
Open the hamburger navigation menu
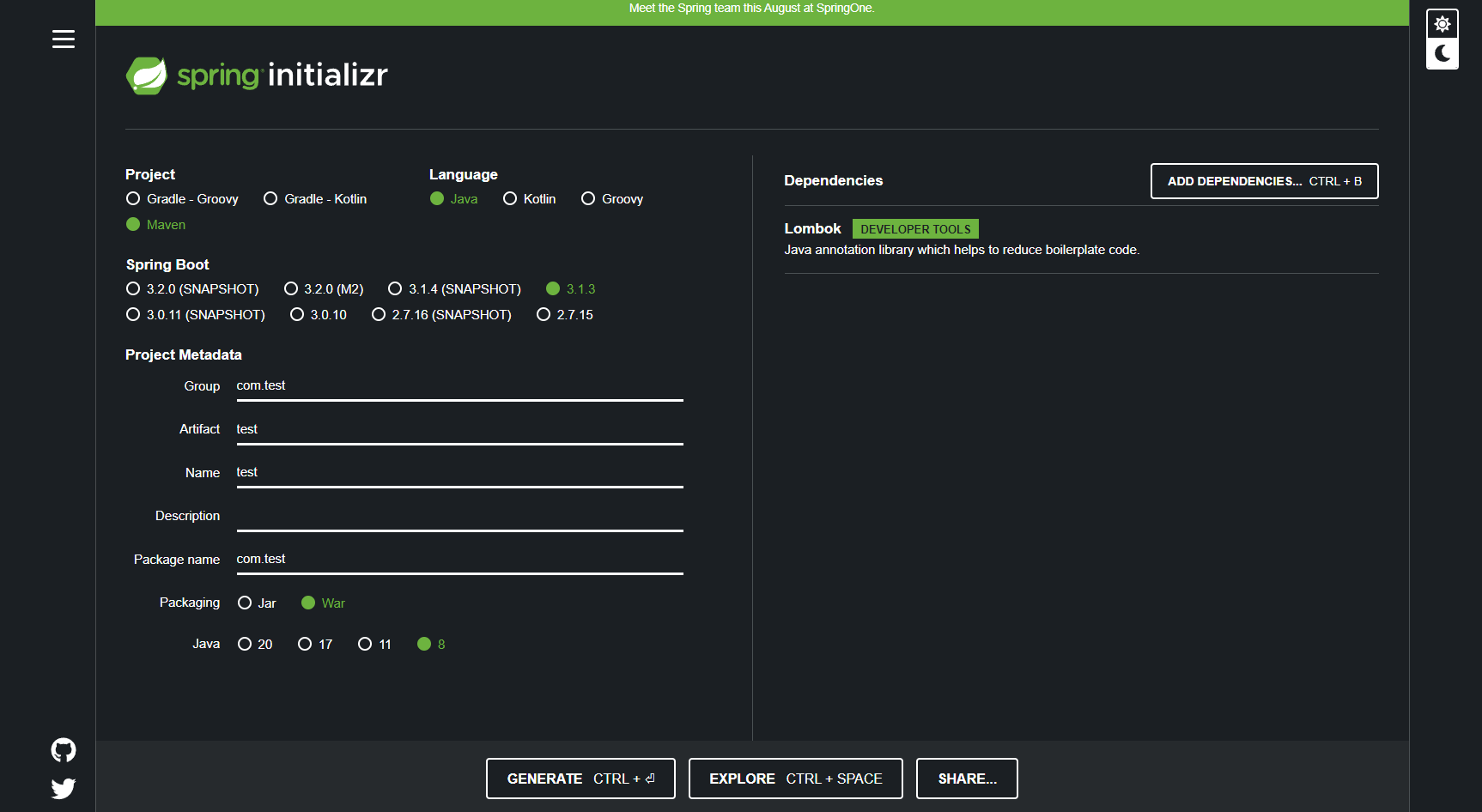coord(63,39)
